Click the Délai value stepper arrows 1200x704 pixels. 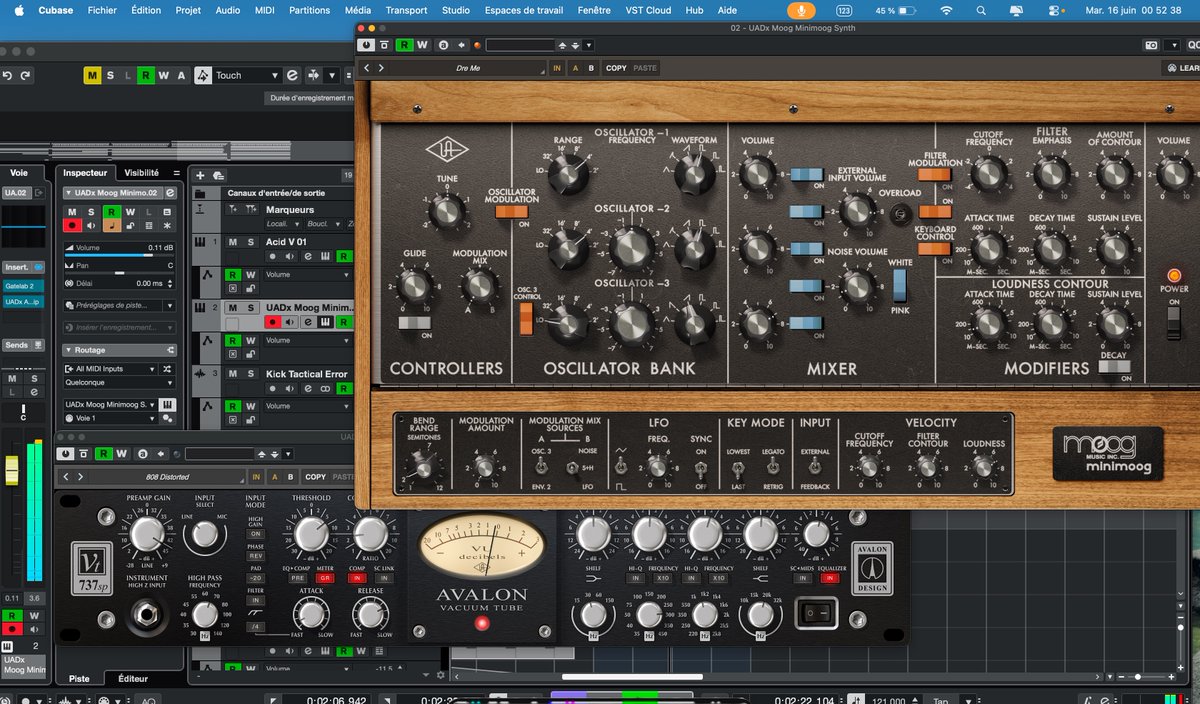click(170, 283)
